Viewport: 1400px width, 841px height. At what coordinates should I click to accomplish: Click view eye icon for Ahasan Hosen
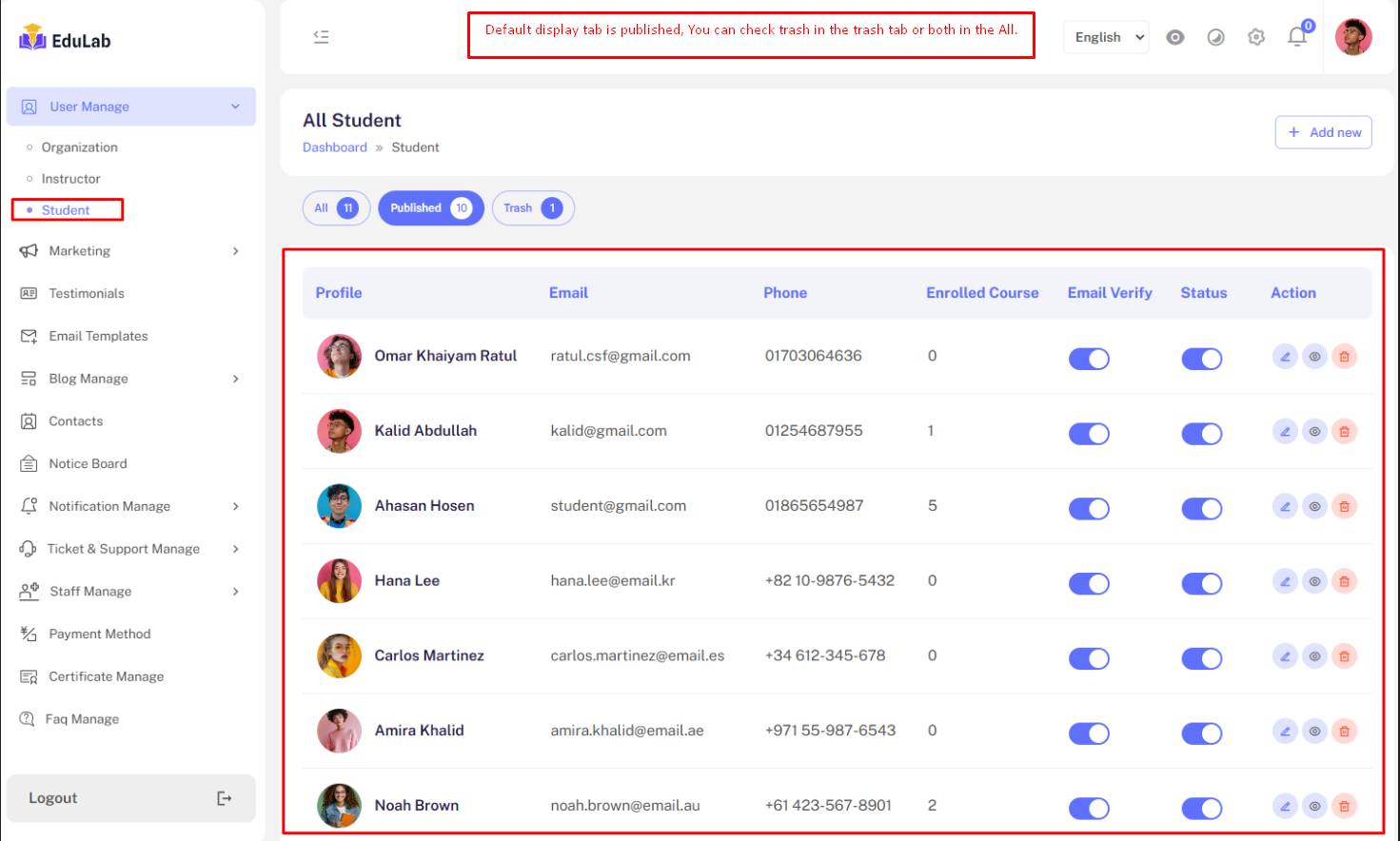point(1314,507)
